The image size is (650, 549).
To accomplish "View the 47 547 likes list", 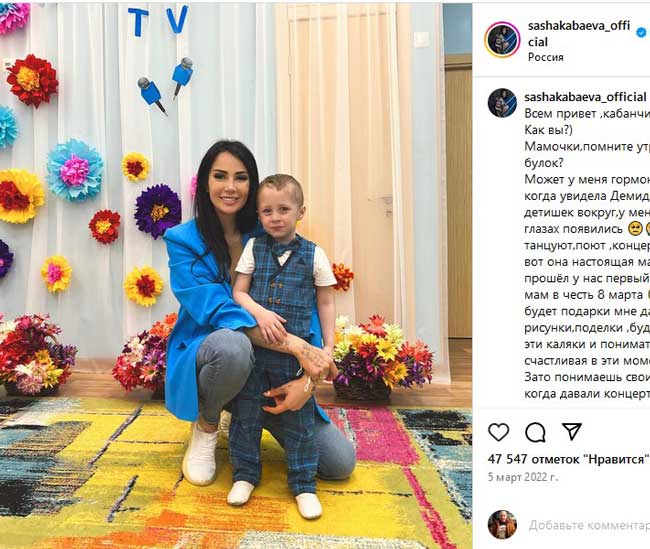I will [x=568, y=459].
